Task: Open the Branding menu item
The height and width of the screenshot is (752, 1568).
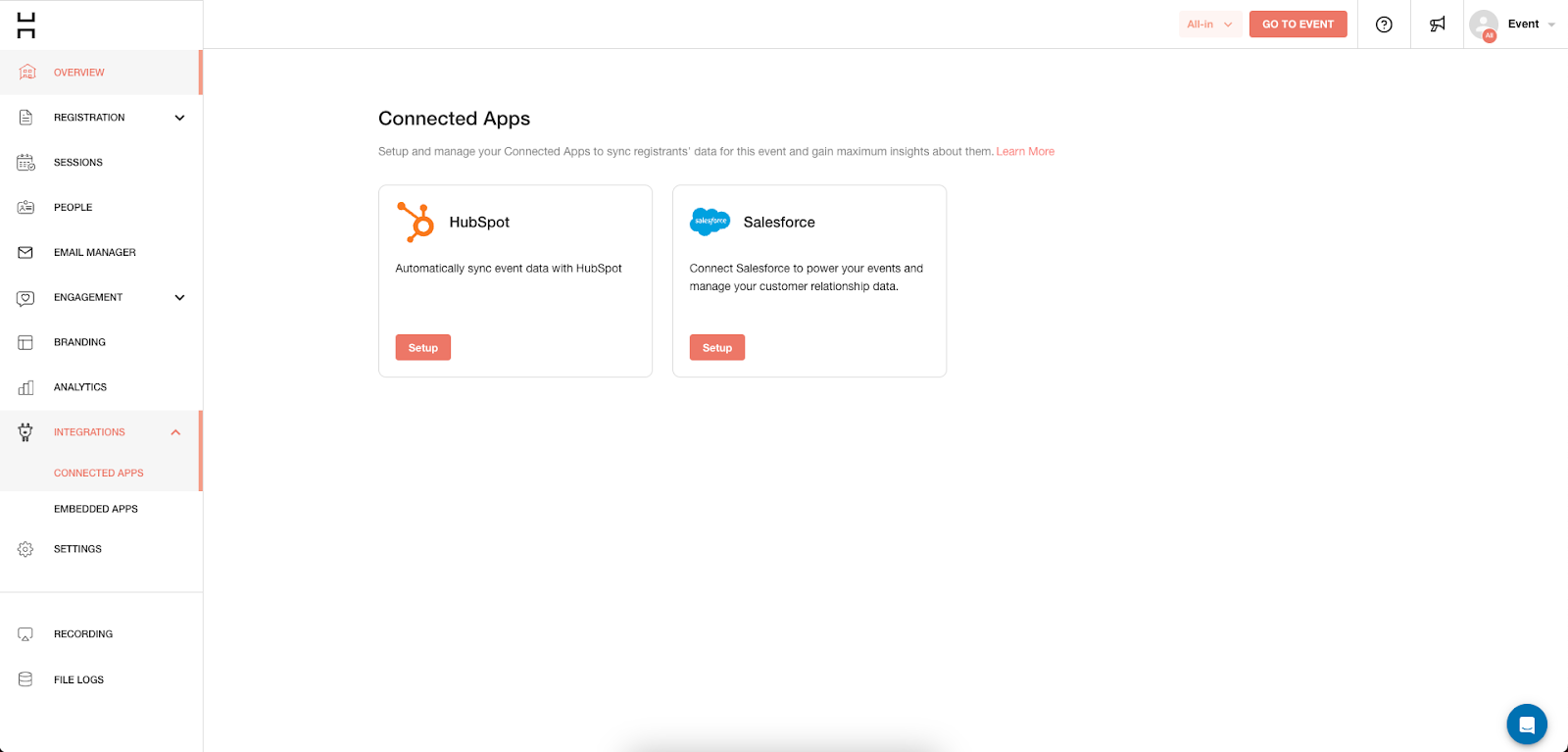Action: click(79, 342)
